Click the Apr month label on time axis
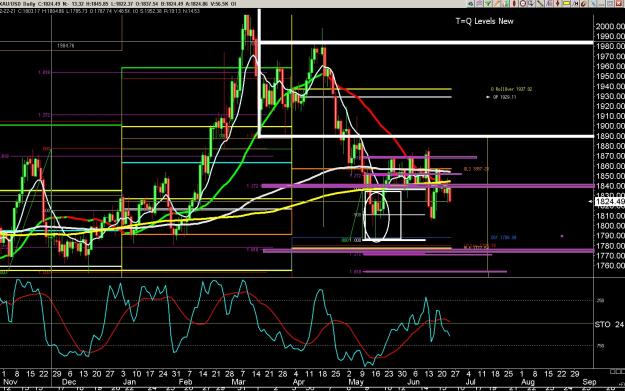The image size is (625, 391). point(299,382)
